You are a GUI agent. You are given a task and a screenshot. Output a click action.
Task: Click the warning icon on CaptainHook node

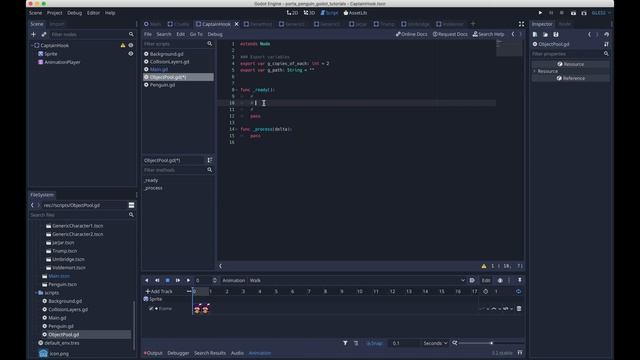(123, 45)
